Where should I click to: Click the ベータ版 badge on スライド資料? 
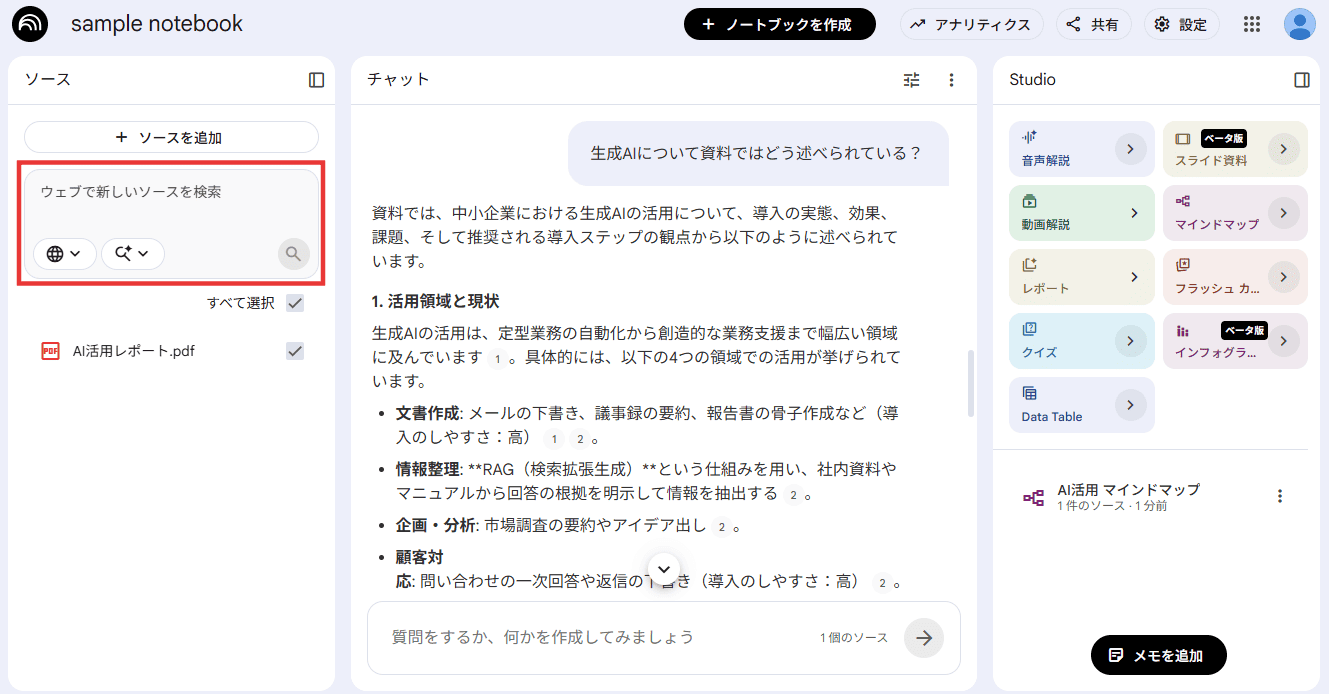pyautogui.click(x=1224, y=138)
